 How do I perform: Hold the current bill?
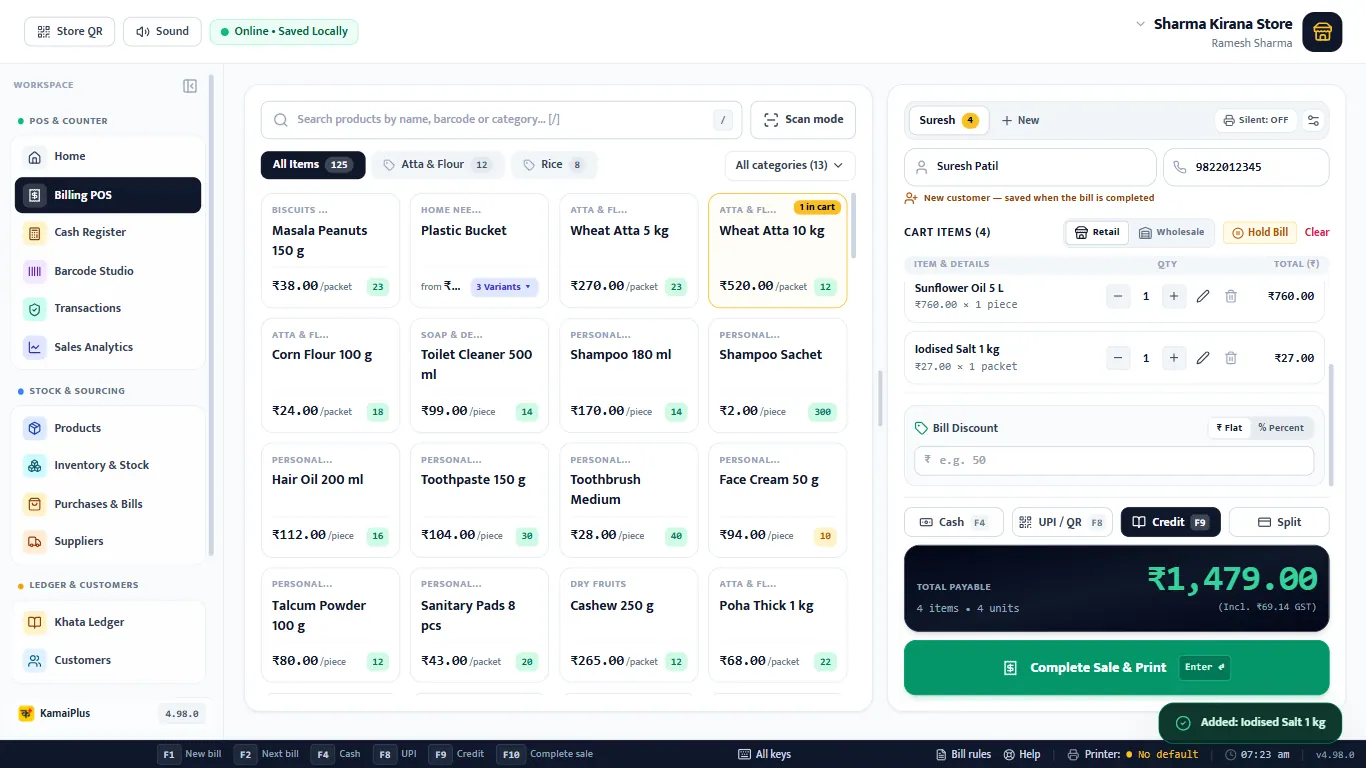1260,232
